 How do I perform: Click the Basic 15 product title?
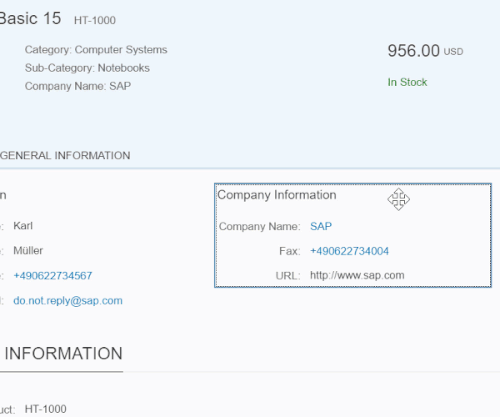click(x=30, y=18)
